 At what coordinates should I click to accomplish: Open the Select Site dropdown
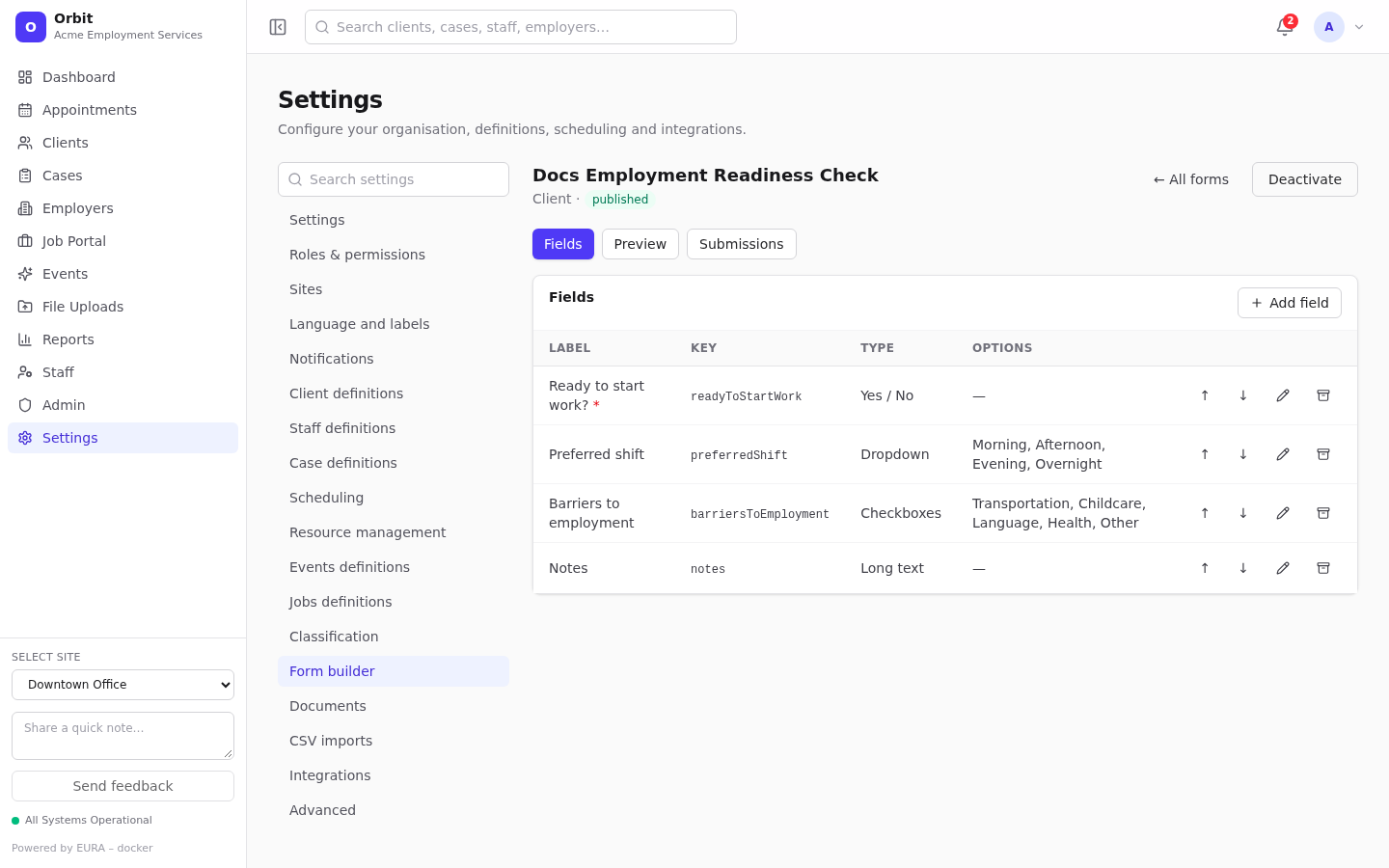(123, 685)
